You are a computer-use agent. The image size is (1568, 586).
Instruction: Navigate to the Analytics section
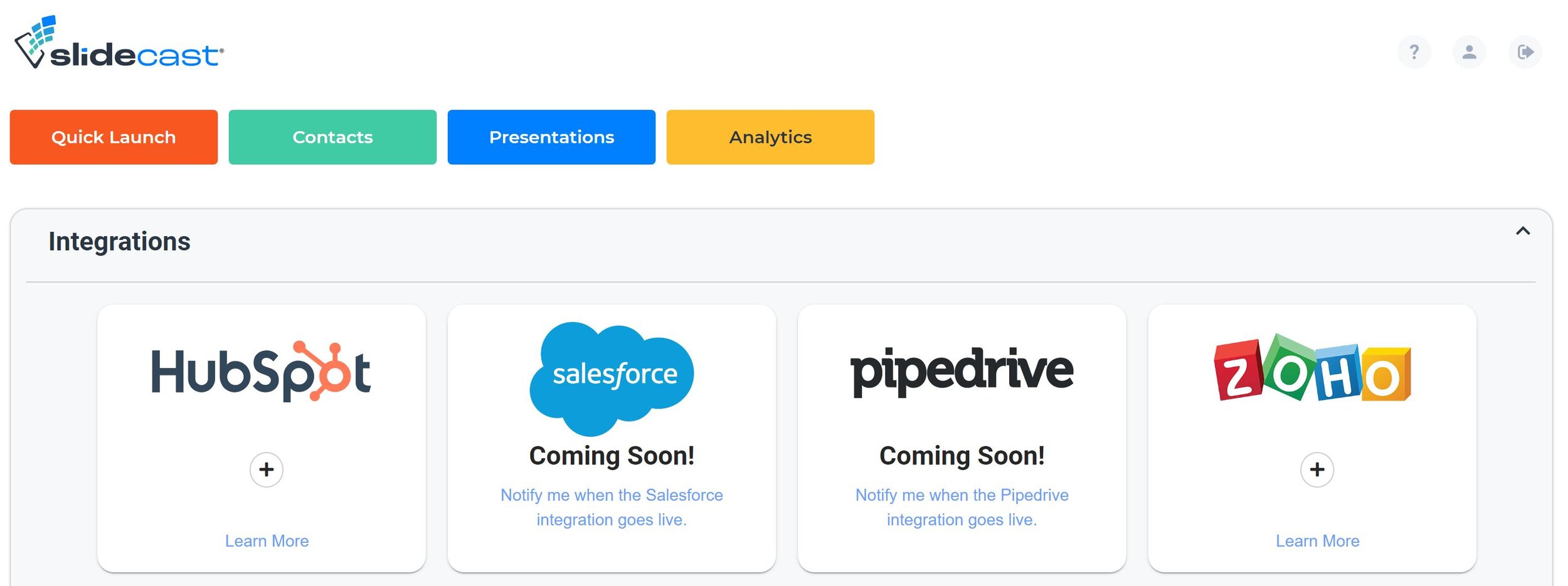pyautogui.click(x=770, y=137)
